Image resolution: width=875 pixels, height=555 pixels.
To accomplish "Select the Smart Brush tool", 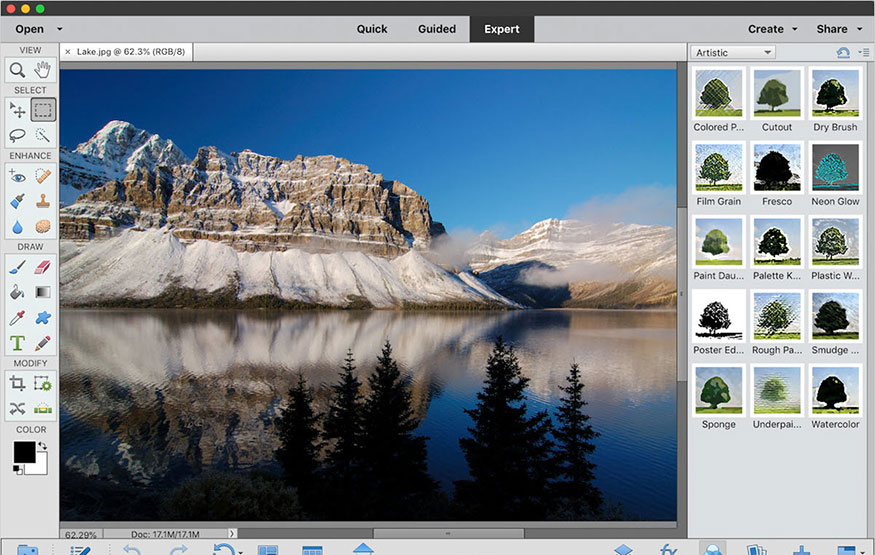I will tap(17, 201).
